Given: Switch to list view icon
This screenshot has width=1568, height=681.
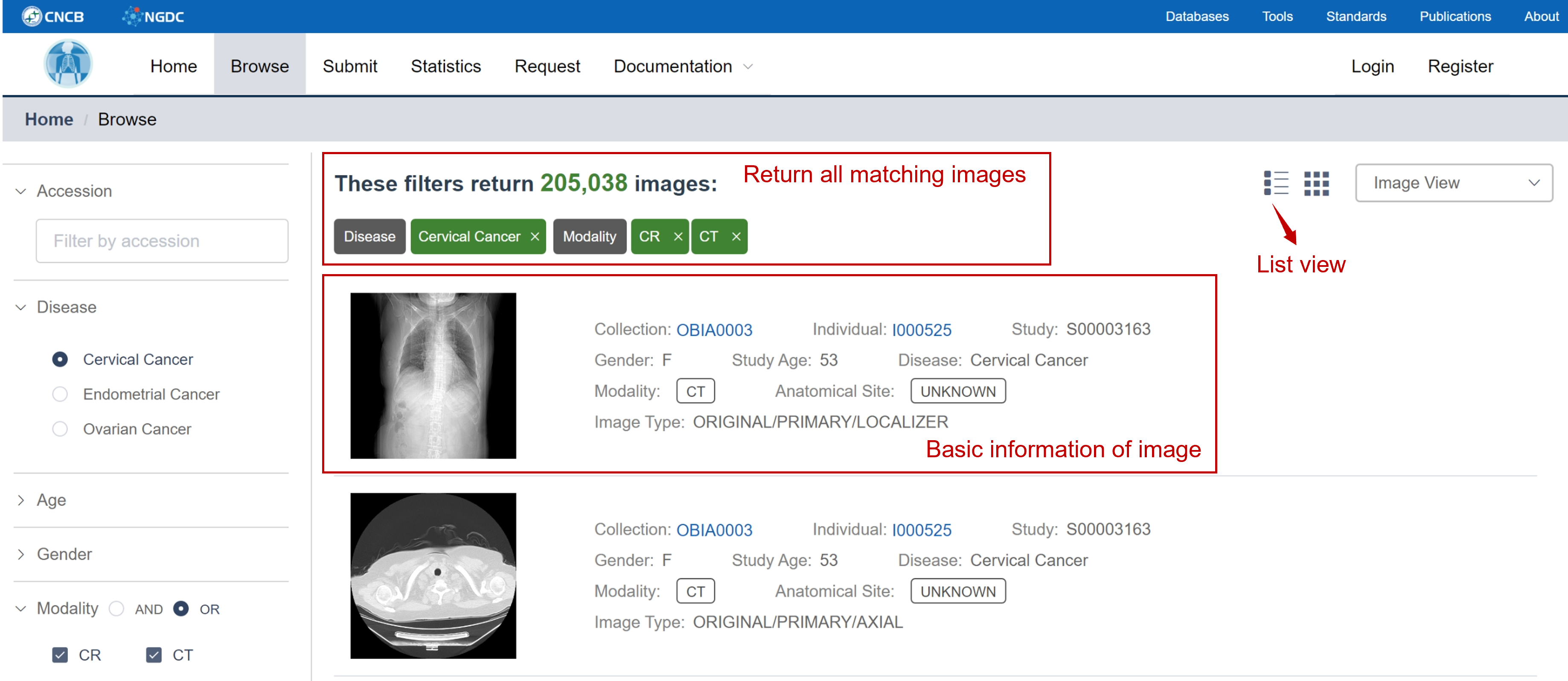Looking at the screenshot, I should click(x=1276, y=183).
